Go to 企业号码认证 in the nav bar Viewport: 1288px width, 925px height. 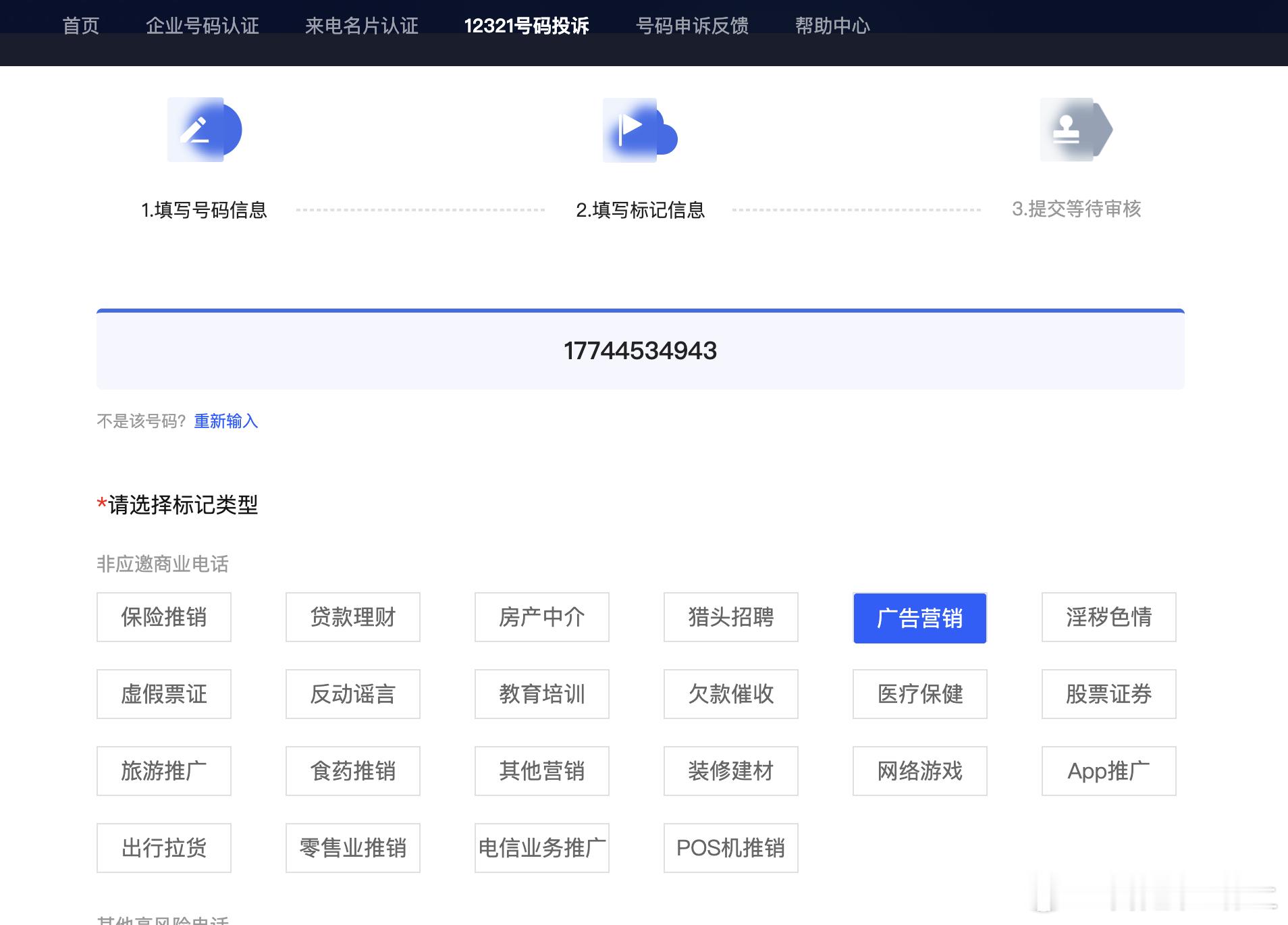203,26
